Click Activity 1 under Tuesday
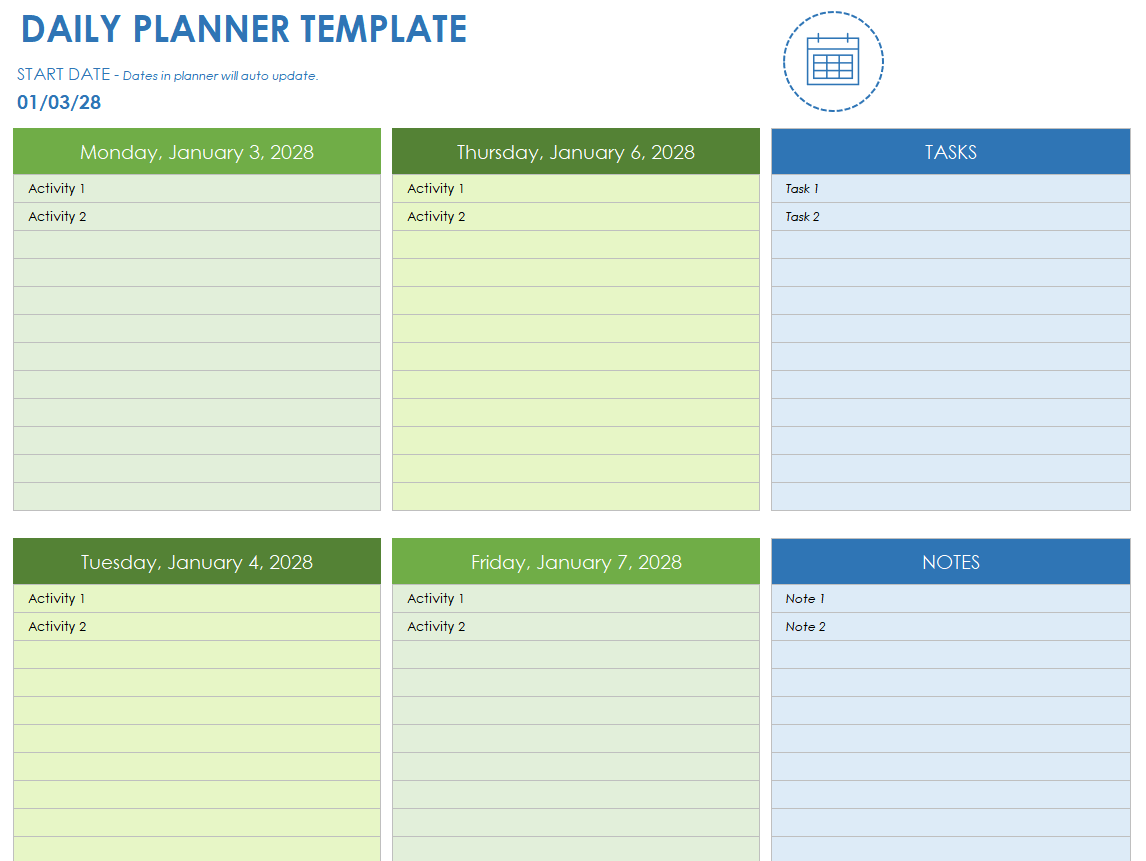The width and height of the screenshot is (1146, 861). [57, 598]
